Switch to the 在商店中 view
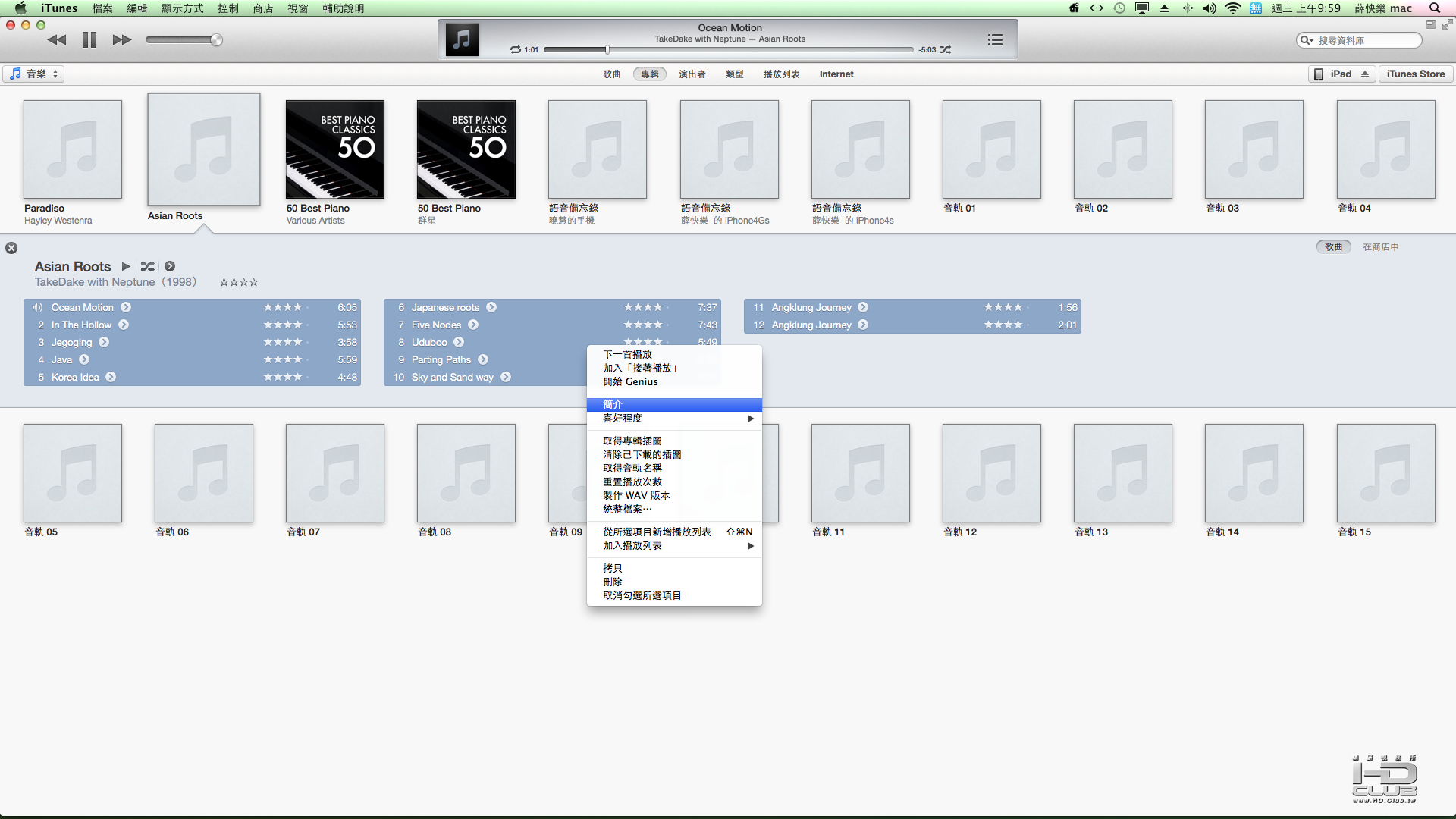Viewport: 1456px width, 819px height. click(1380, 246)
